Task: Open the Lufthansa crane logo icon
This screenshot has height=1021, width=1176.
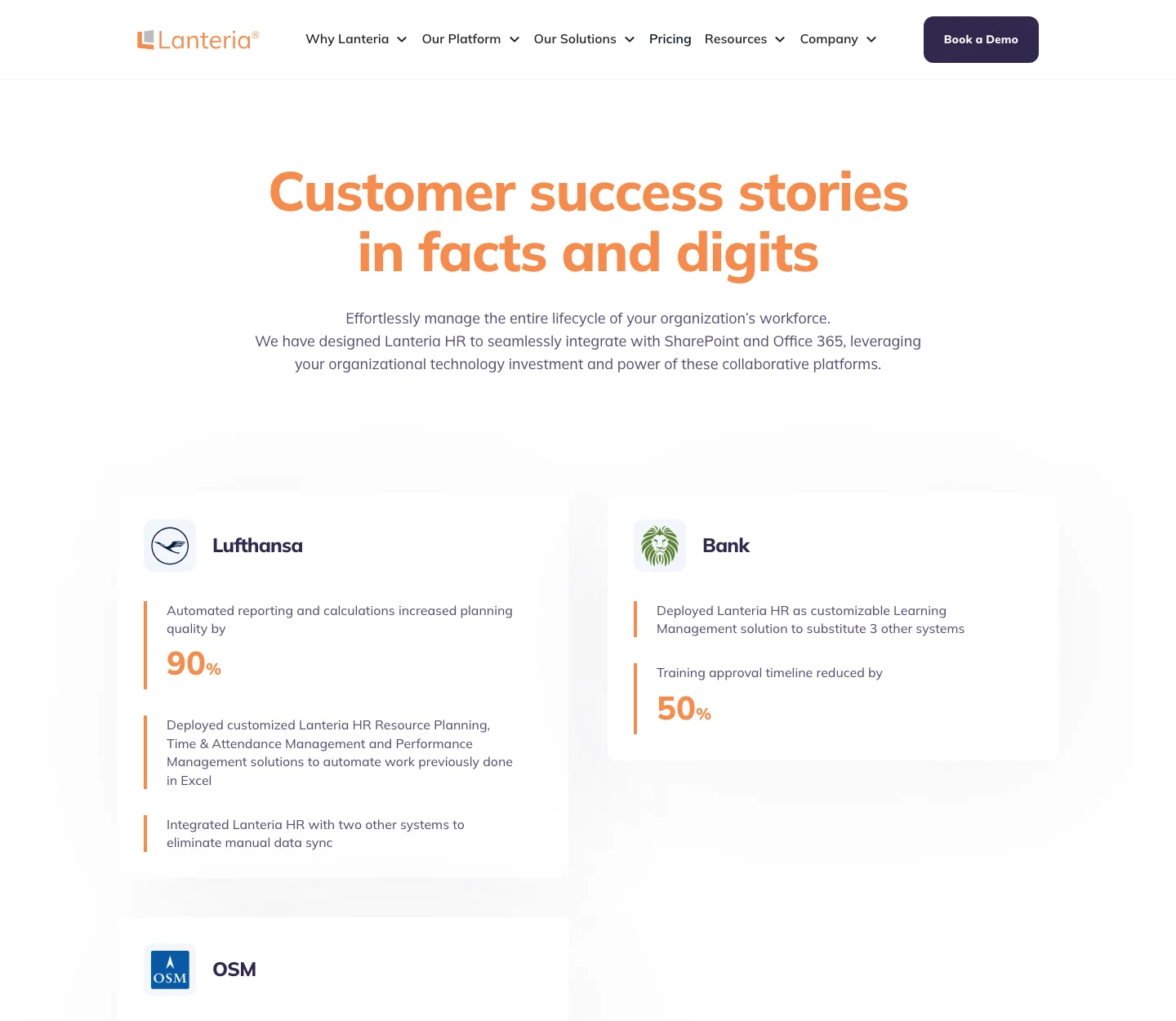Action: tap(170, 546)
